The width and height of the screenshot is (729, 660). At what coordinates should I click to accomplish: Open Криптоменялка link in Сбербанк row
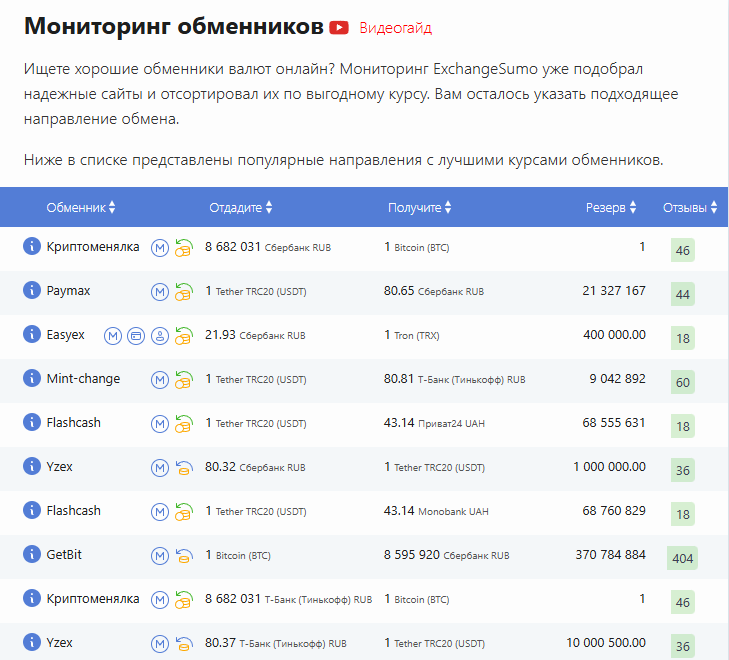pos(93,247)
